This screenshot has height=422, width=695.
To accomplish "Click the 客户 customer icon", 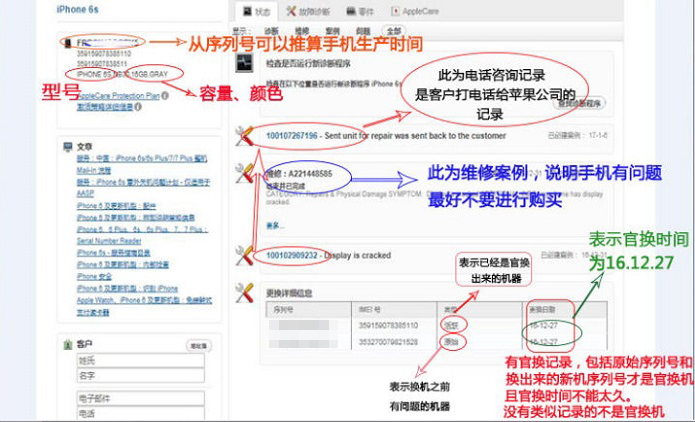I will tap(68, 344).
